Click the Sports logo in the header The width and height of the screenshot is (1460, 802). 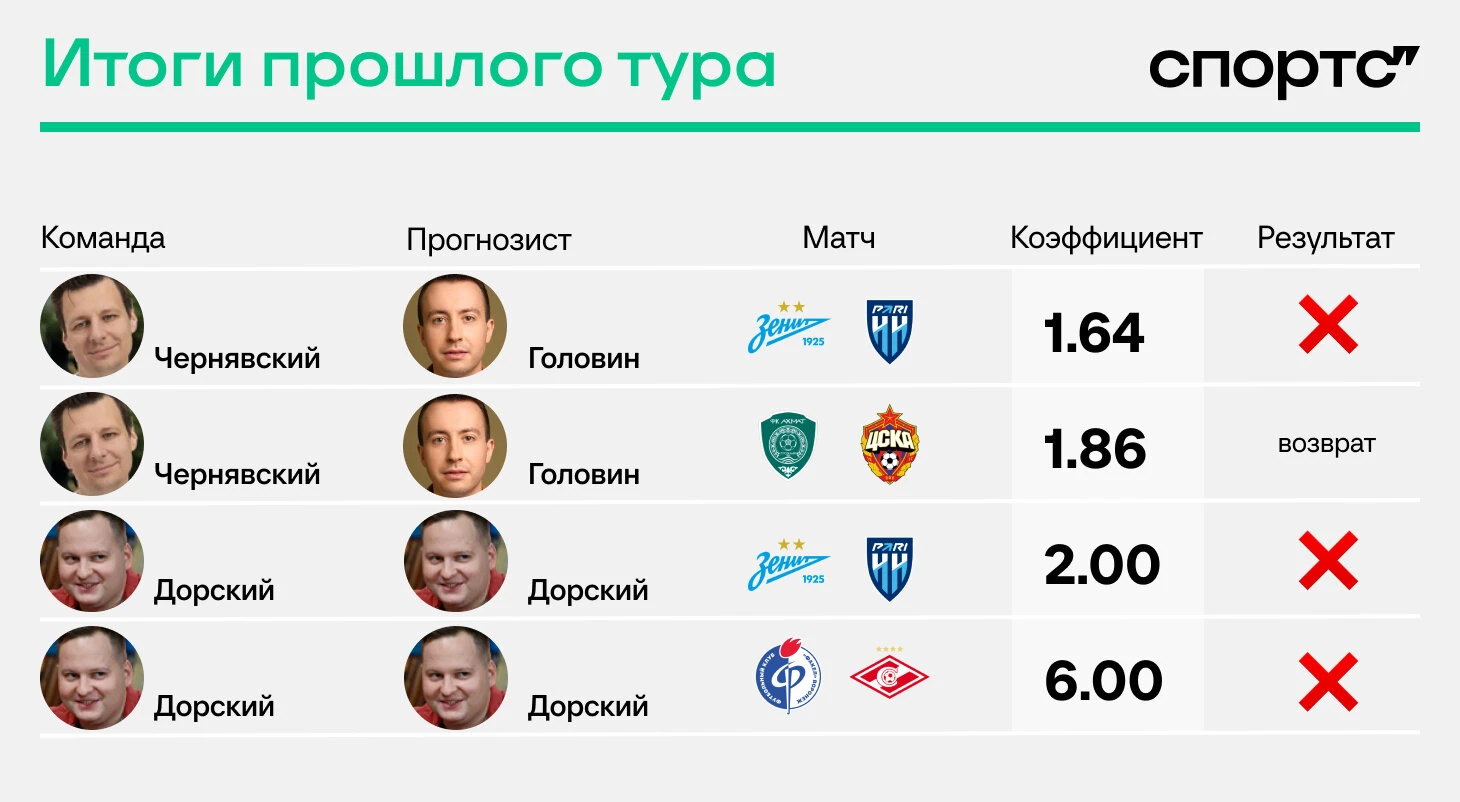1284,71
